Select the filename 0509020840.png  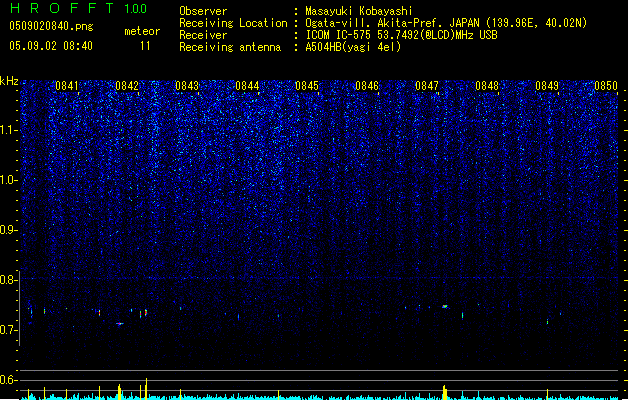51,26
